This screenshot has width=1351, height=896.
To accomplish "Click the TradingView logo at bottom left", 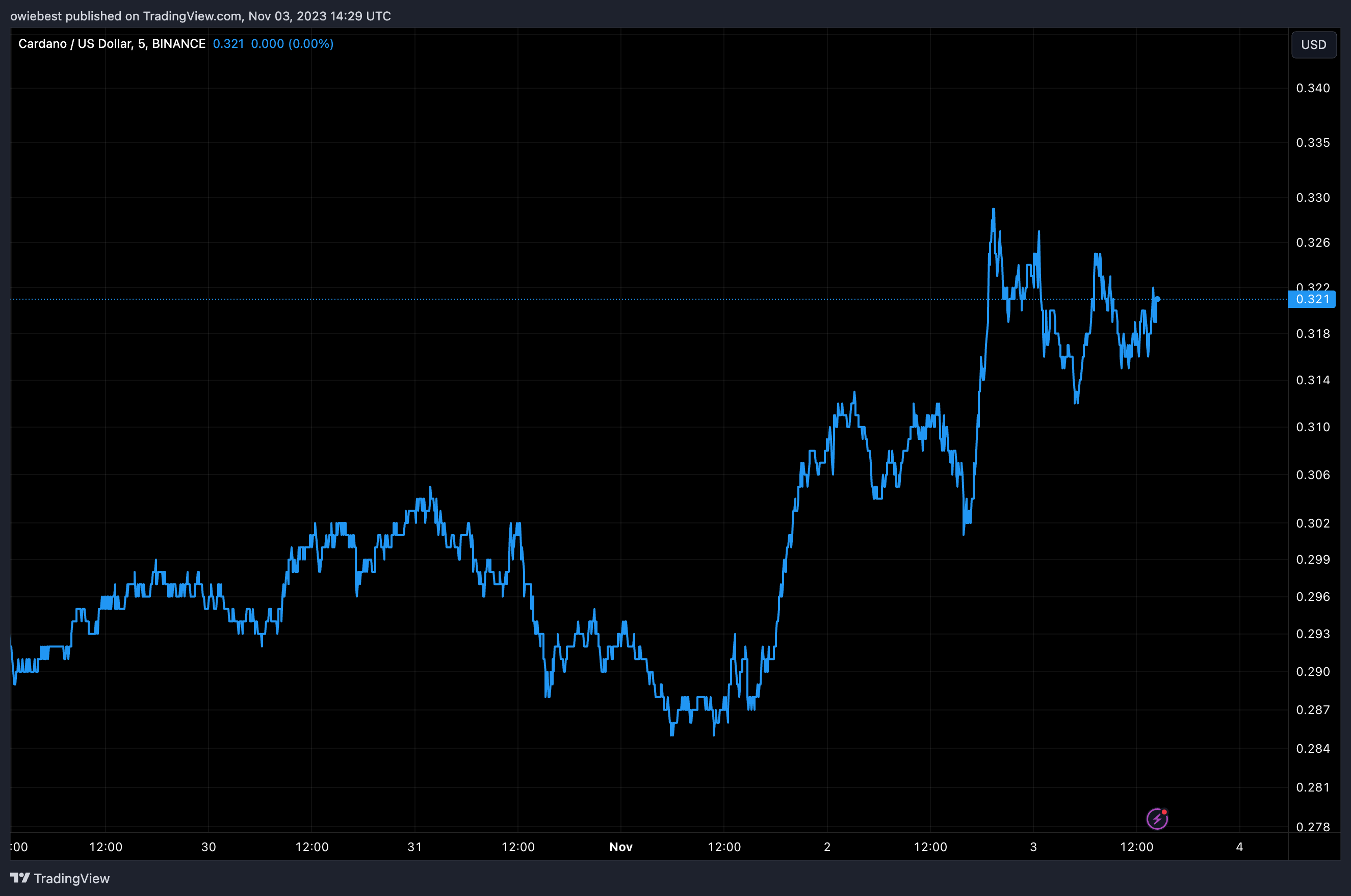I will coord(60,878).
